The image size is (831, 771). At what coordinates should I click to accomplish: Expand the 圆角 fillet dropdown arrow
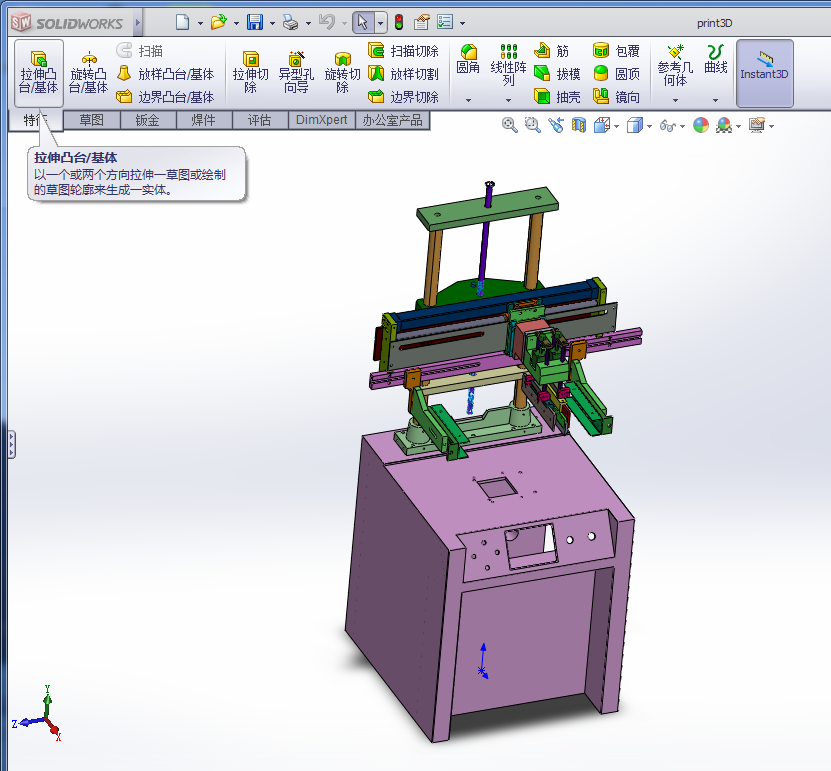pyautogui.click(x=468, y=100)
